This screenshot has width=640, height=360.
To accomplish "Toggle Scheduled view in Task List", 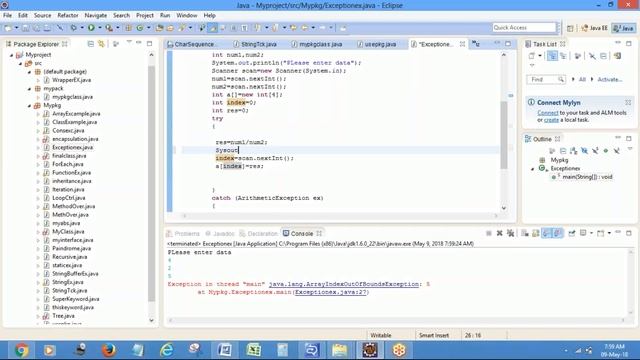I will (563, 56).
